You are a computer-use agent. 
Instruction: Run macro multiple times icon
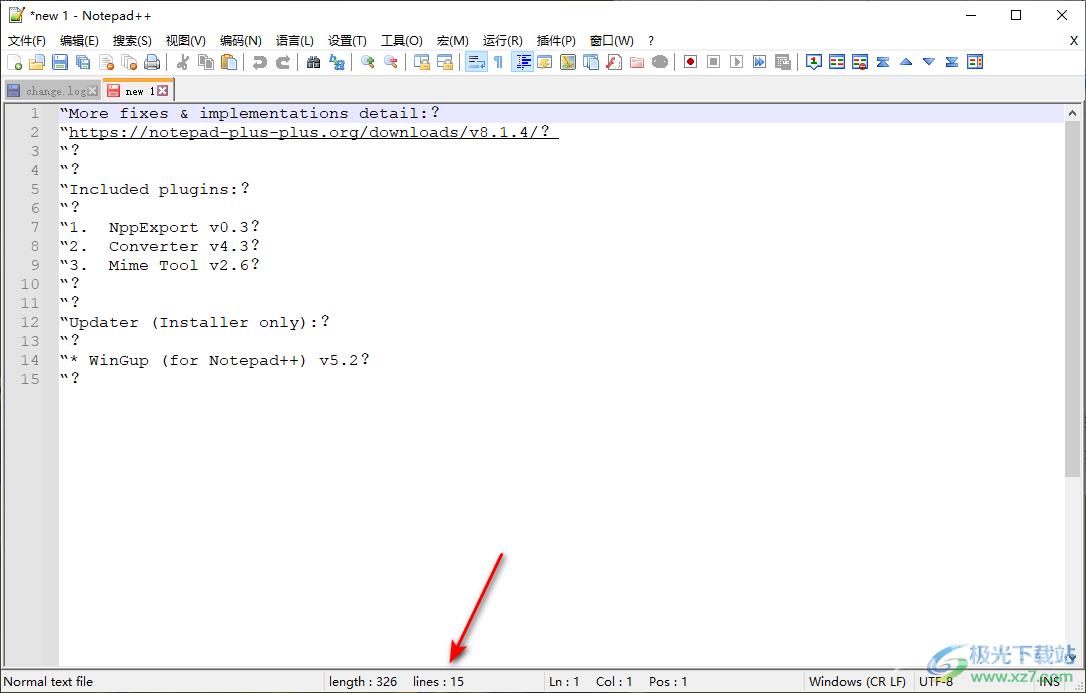point(760,62)
